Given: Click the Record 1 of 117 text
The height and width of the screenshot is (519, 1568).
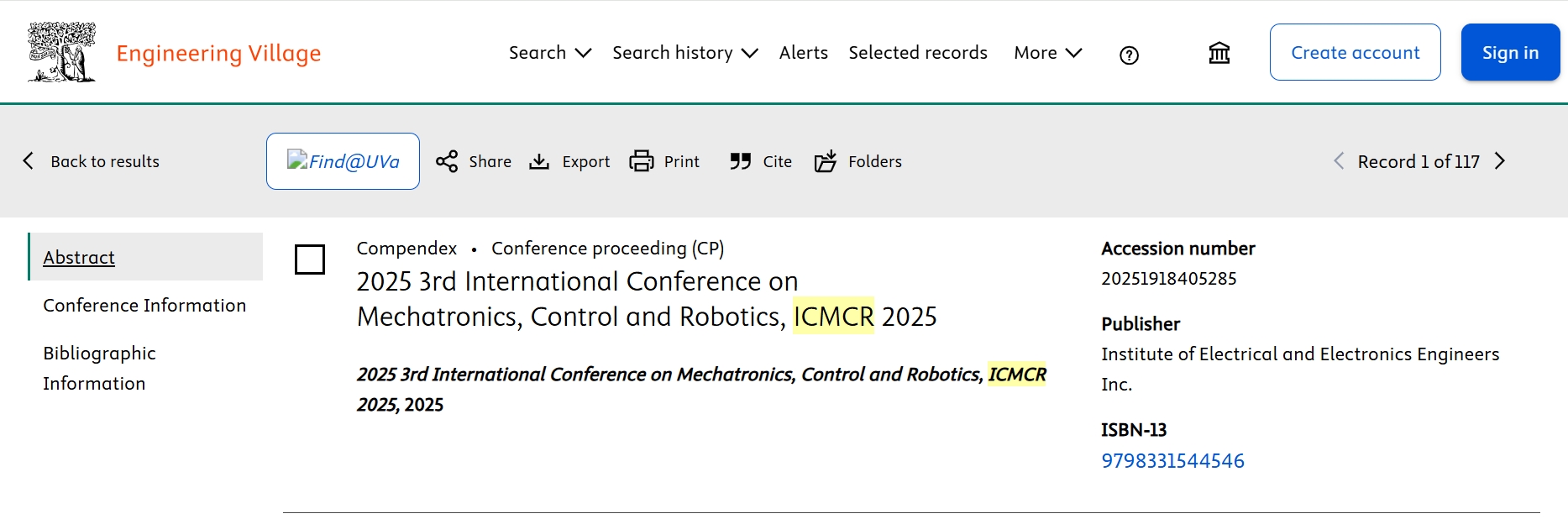Looking at the screenshot, I should click(1419, 161).
